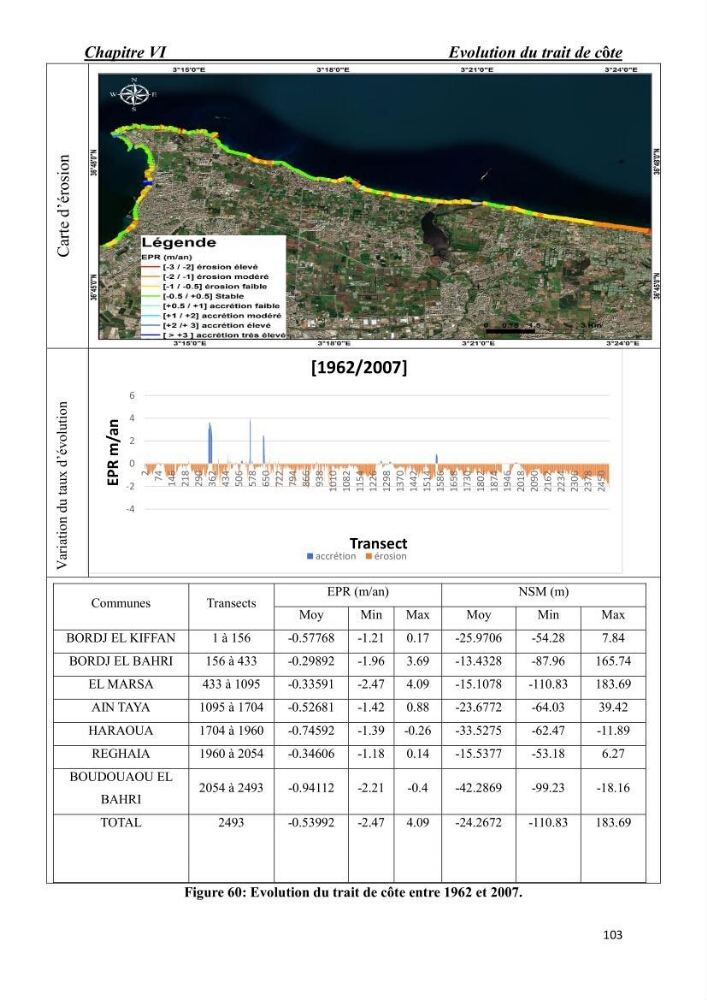Click the '-0.94112' EPR mean value
This screenshot has height=1000, width=707.
[x=311, y=788]
